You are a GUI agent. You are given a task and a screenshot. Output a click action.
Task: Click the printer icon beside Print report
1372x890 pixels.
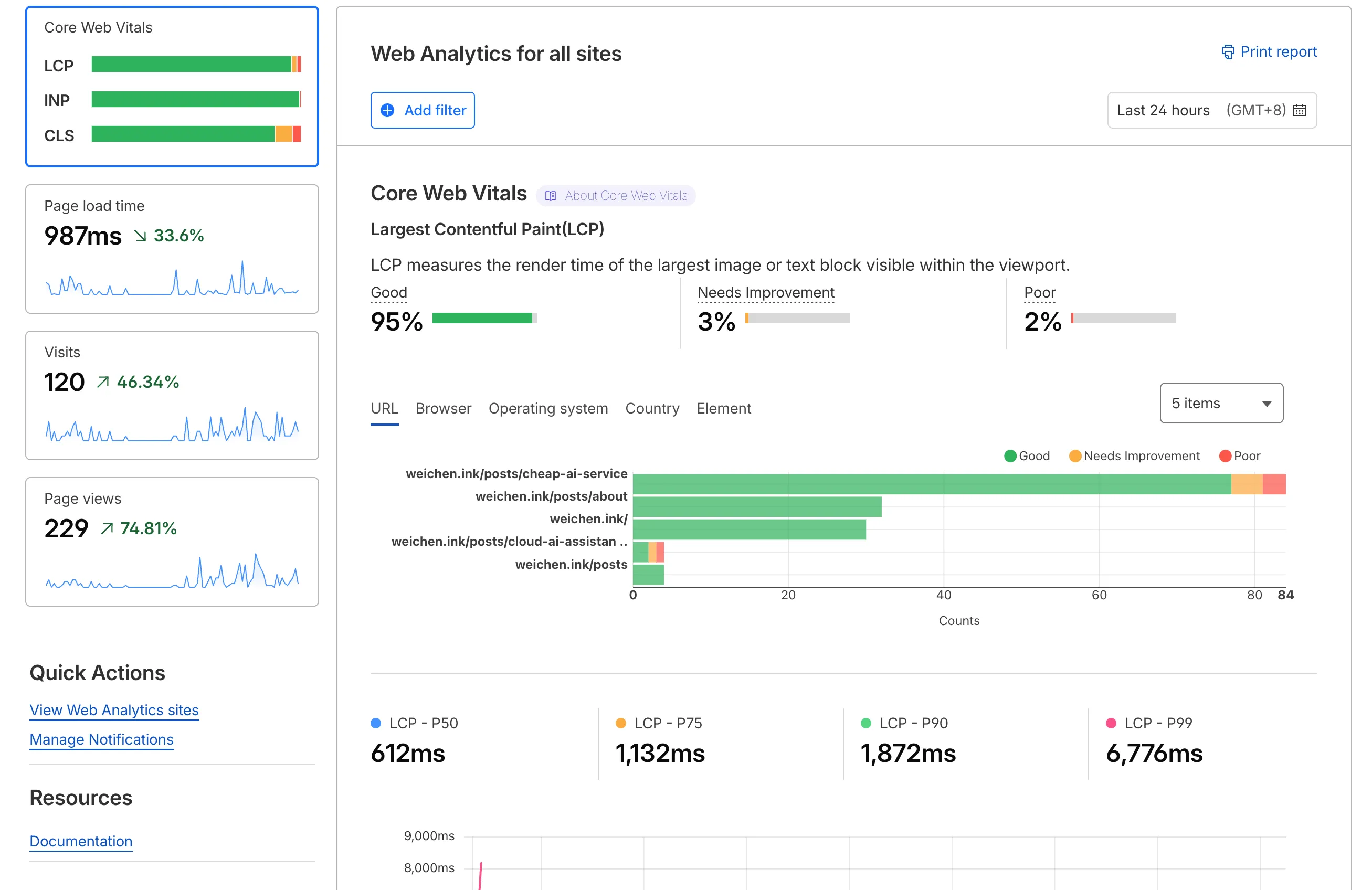(1228, 52)
